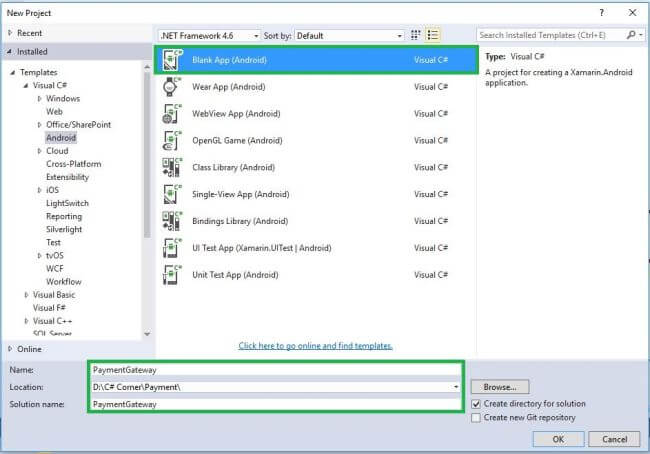Expand the Recent section

pos(10,33)
